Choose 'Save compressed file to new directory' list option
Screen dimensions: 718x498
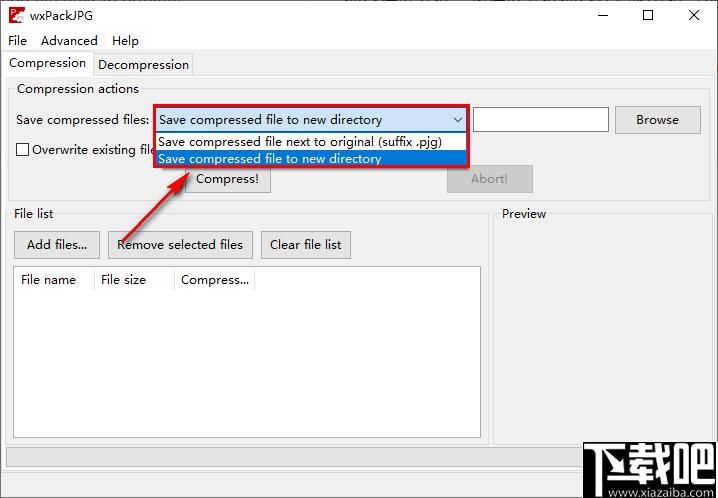click(311, 159)
